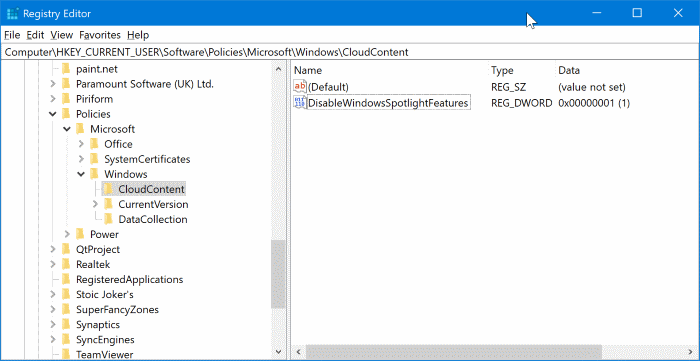Image resolution: width=700 pixels, height=361 pixels.
Task: Click the Office folder icon
Action: pos(94,144)
